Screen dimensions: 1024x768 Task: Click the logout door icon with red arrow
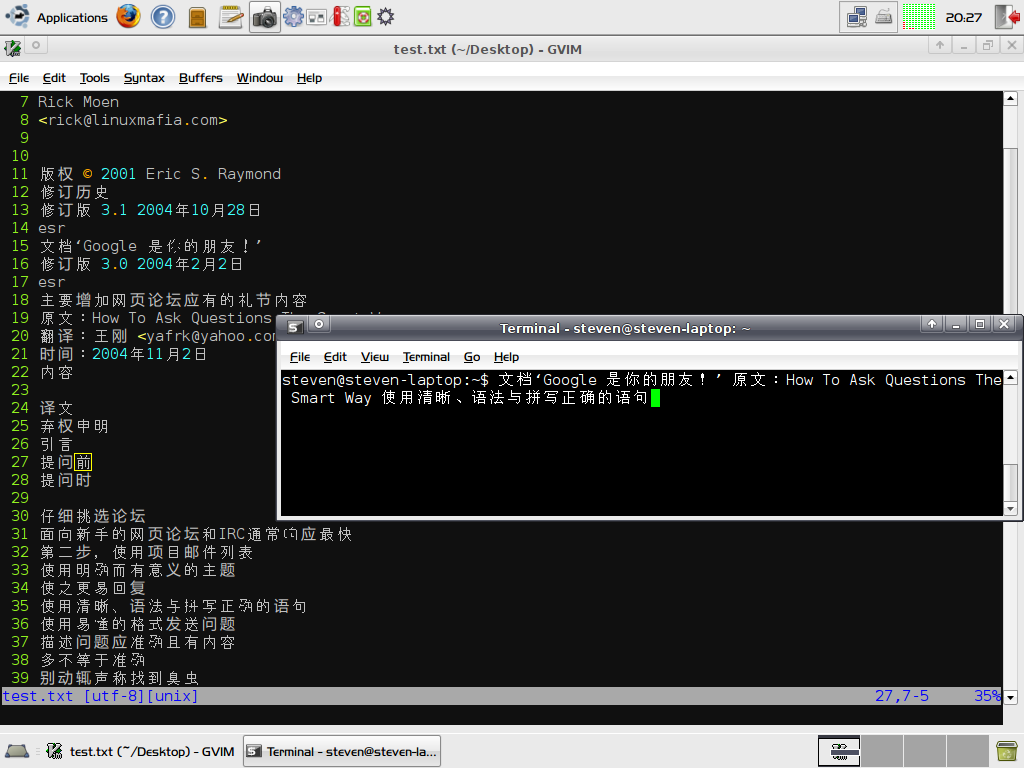coord(1006,17)
